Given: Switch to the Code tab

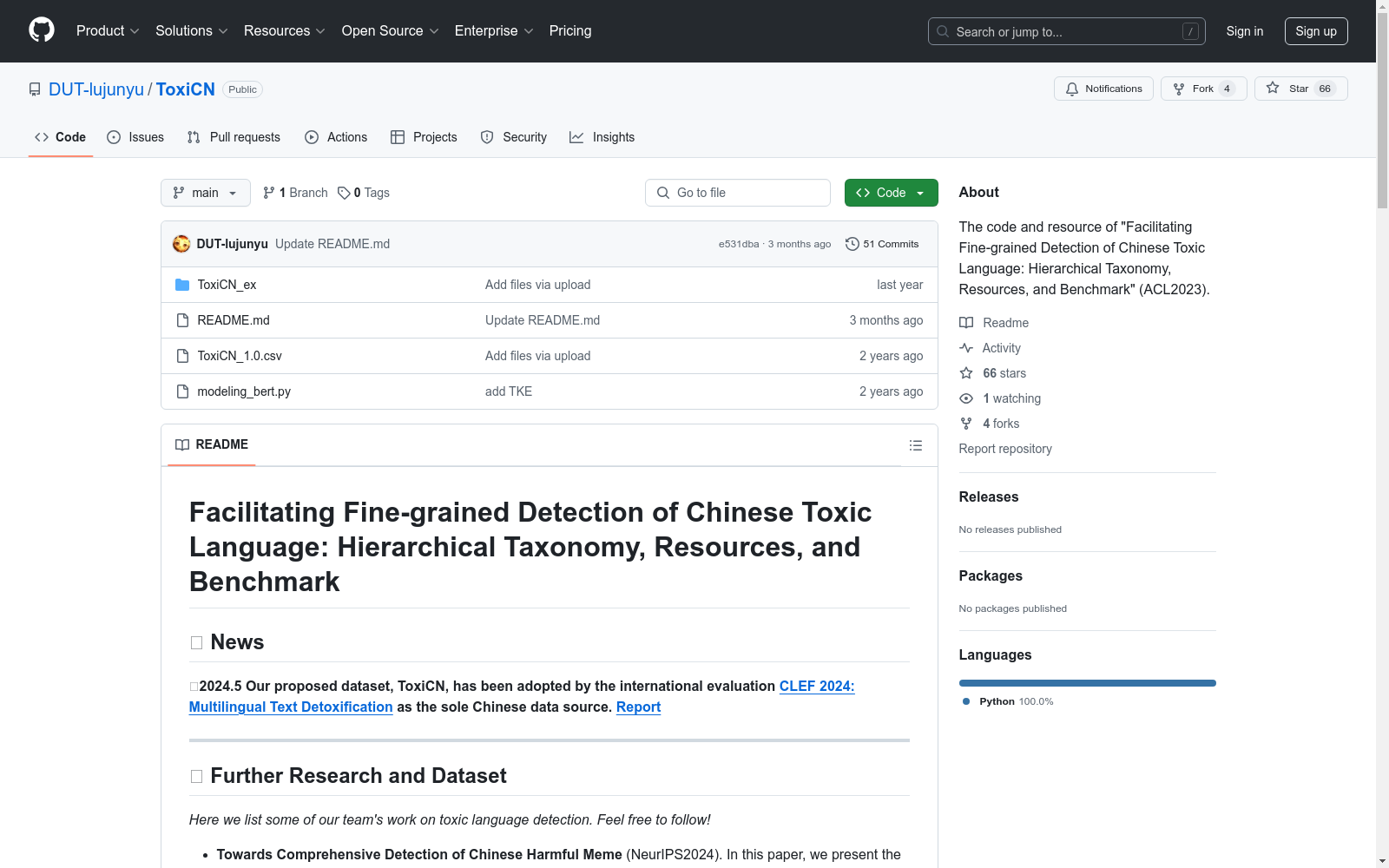Looking at the screenshot, I should (x=61, y=137).
